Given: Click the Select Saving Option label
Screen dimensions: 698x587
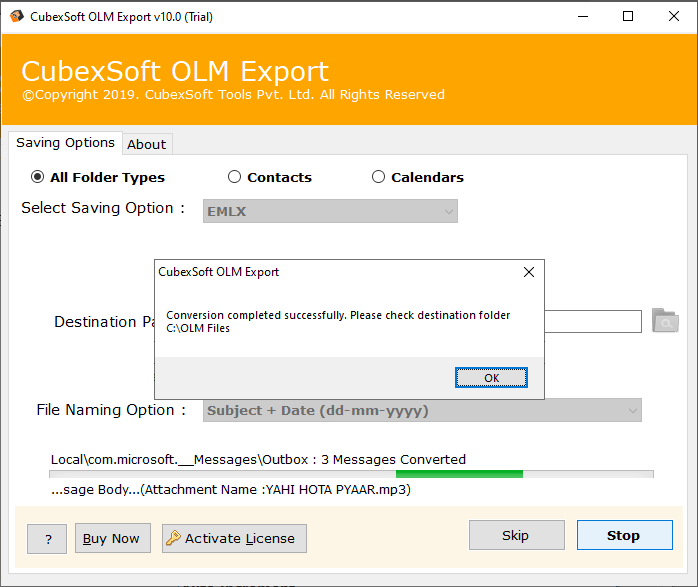Looking at the screenshot, I should 103,208.
